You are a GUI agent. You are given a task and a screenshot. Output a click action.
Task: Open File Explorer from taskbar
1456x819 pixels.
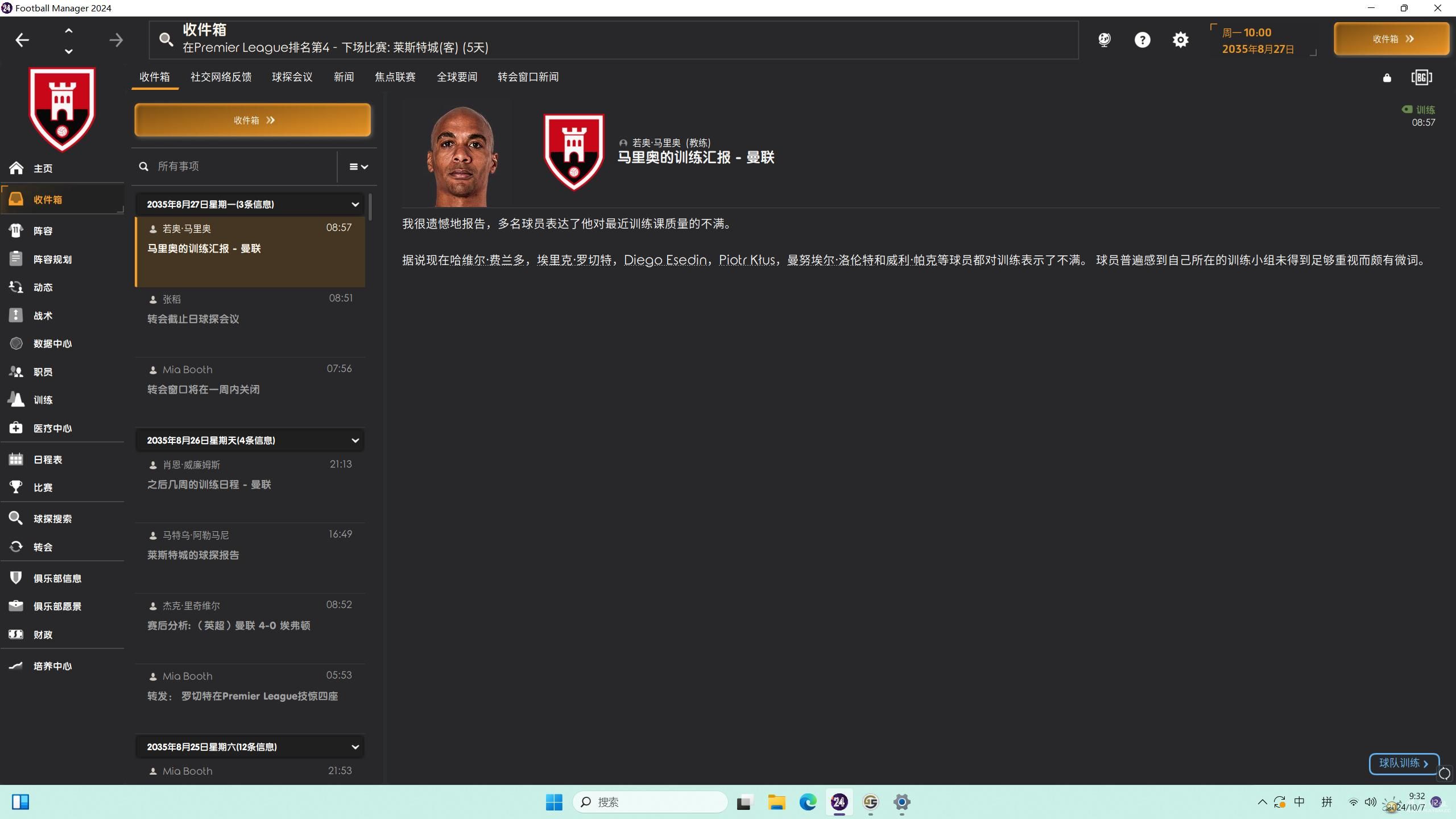click(776, 802)
